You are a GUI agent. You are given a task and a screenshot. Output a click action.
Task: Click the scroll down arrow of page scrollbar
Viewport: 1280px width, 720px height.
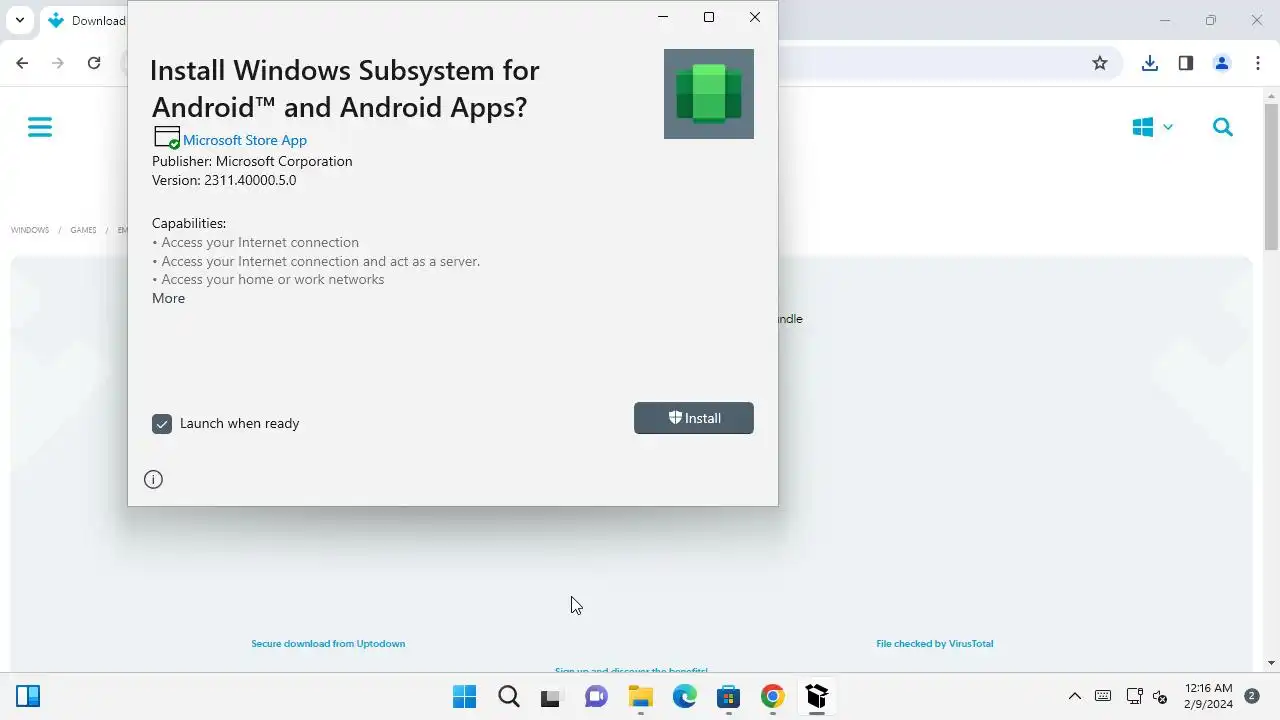1271,663
